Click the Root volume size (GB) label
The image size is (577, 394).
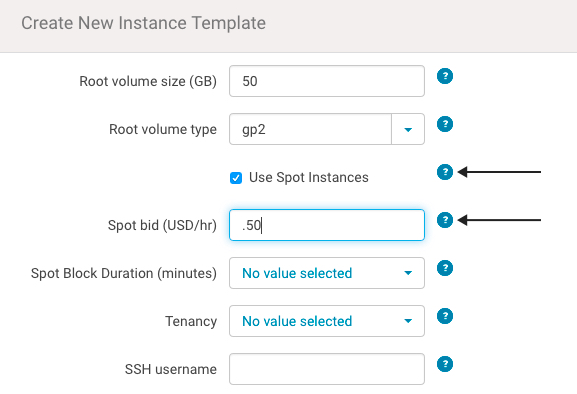pos(148,81)
